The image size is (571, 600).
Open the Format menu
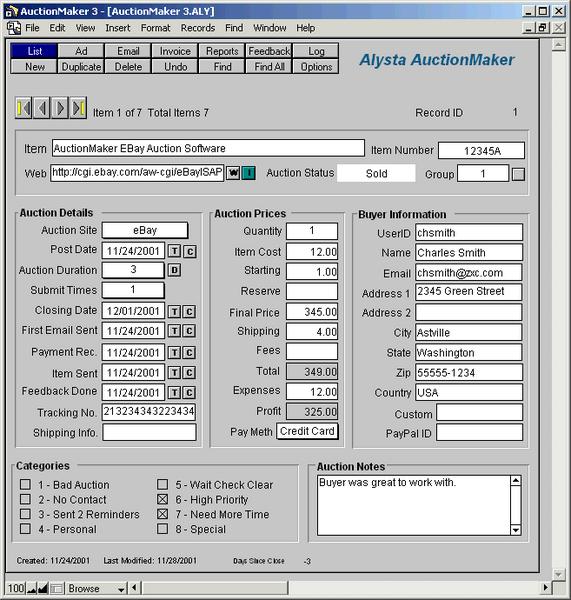pyautogui.click(x=155, y=28)
